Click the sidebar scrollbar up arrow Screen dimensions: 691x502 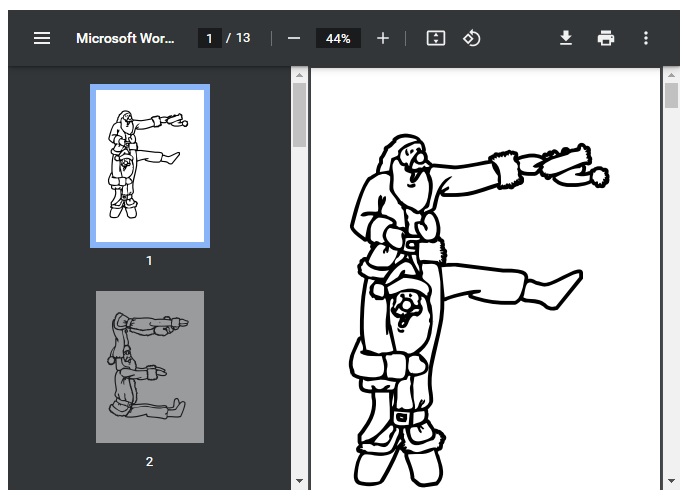click(299, 74)
